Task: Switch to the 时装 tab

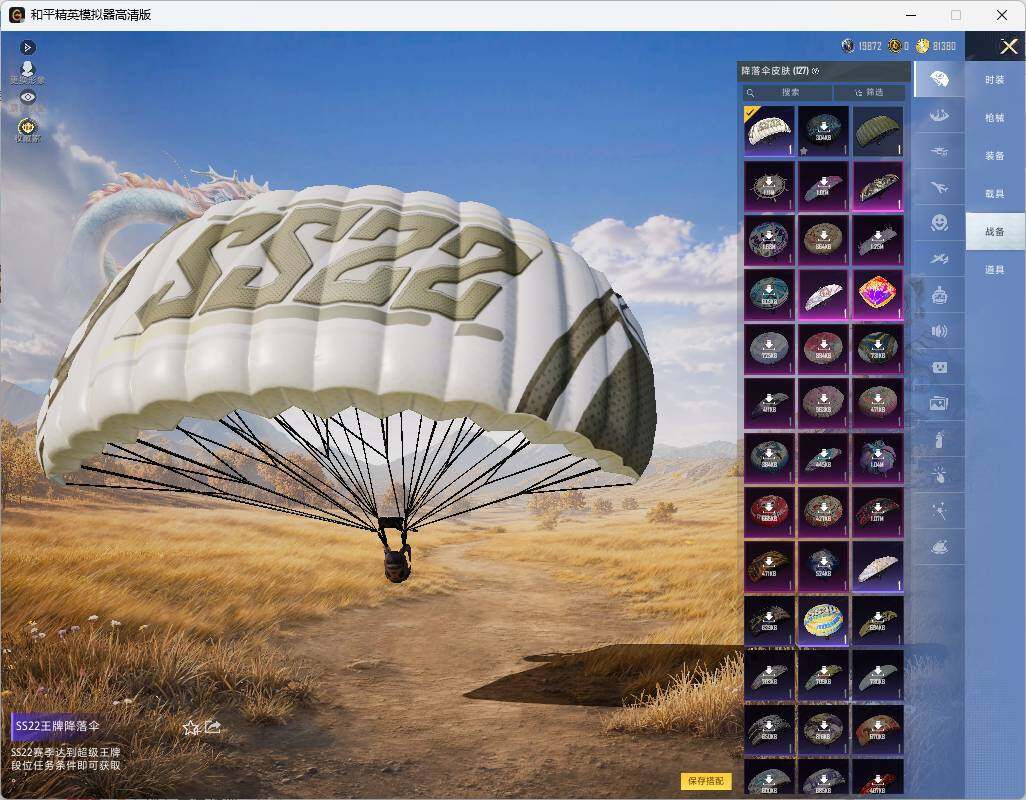Action: 995,80
